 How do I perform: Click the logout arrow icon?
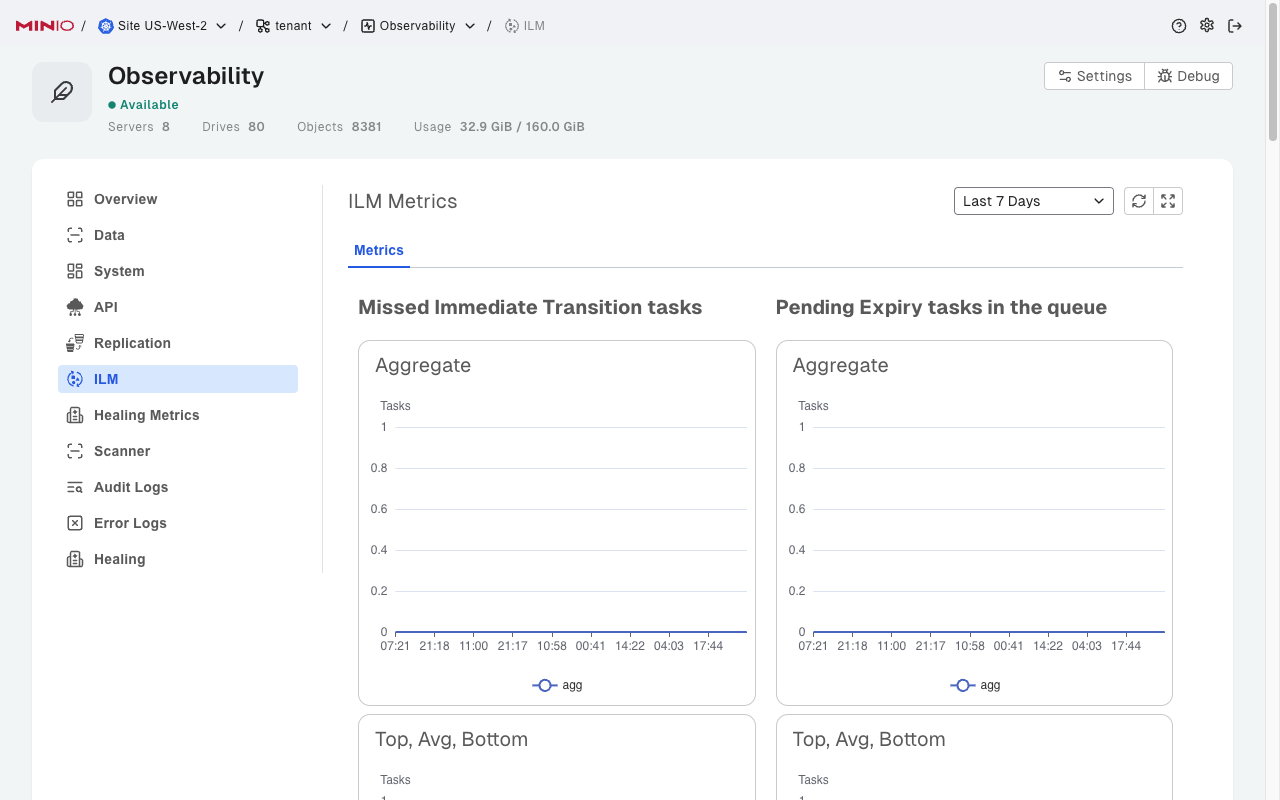click(x=1235, y=26)
